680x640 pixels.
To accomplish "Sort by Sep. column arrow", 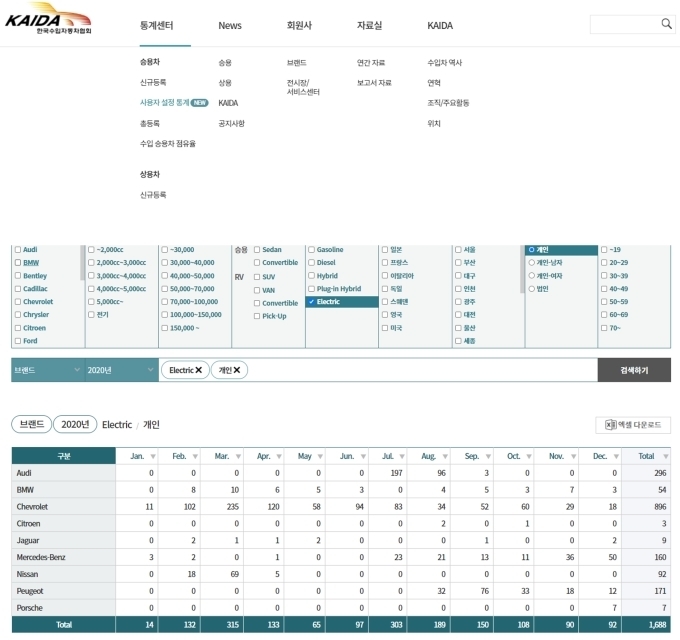I will pyautogui.click(x=488, y=457).
